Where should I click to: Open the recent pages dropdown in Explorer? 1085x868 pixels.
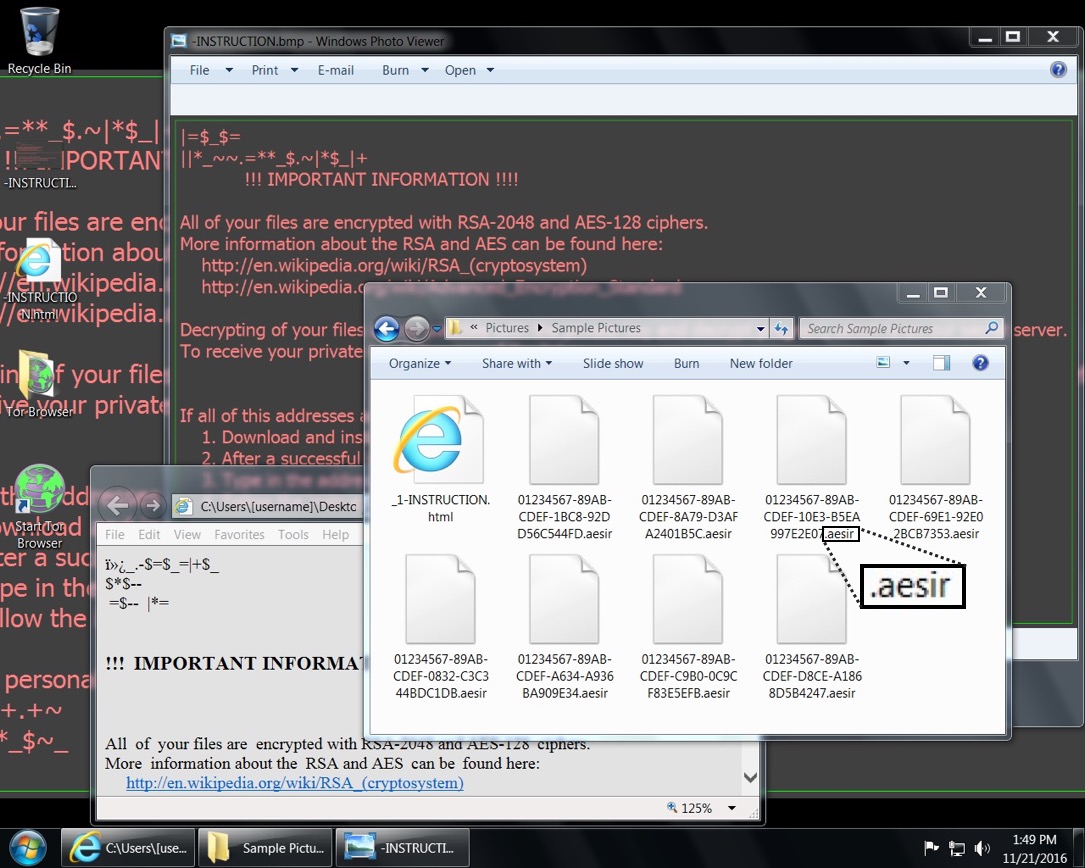click(437, 329)
